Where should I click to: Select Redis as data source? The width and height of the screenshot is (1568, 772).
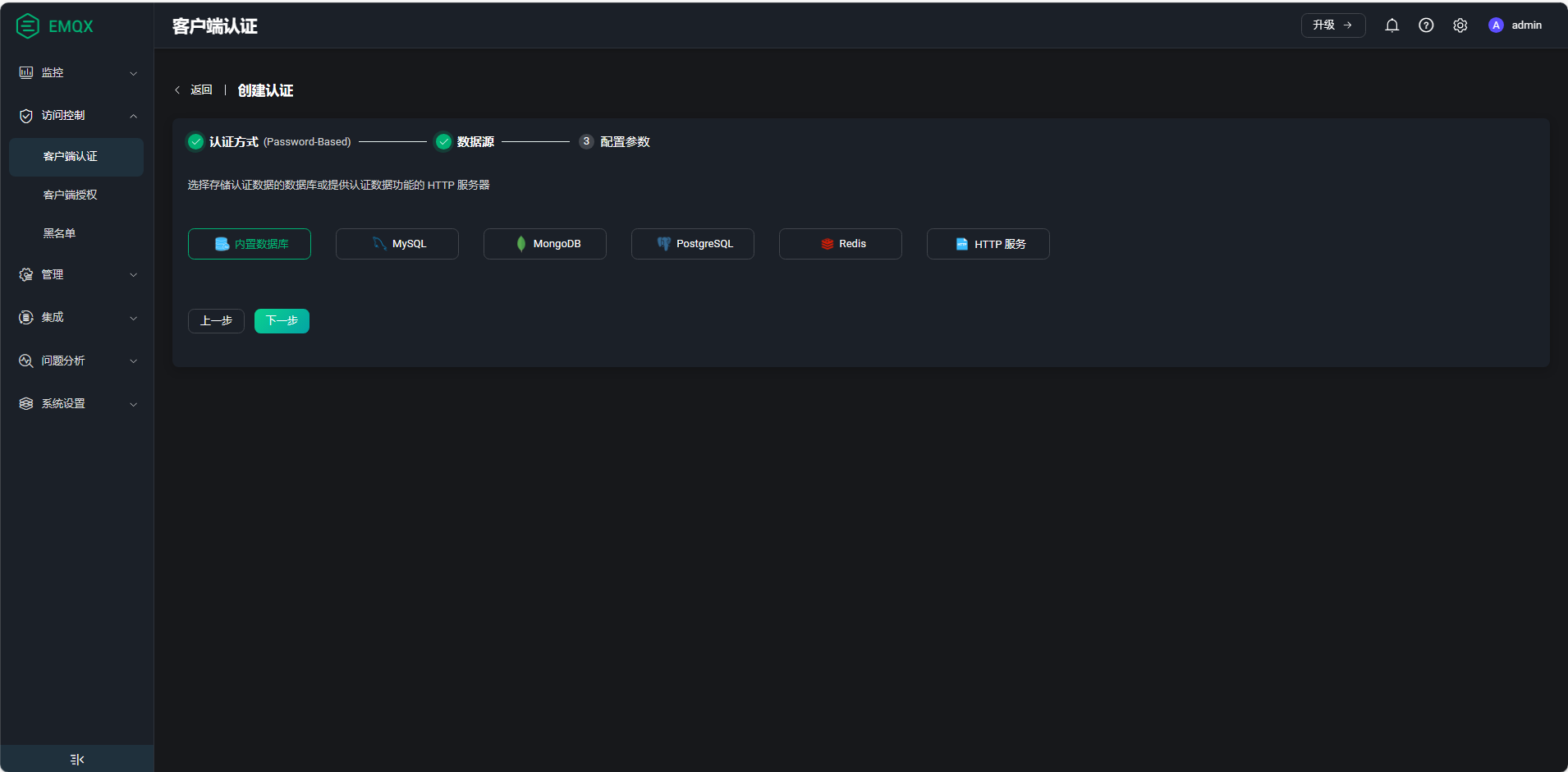841,244
